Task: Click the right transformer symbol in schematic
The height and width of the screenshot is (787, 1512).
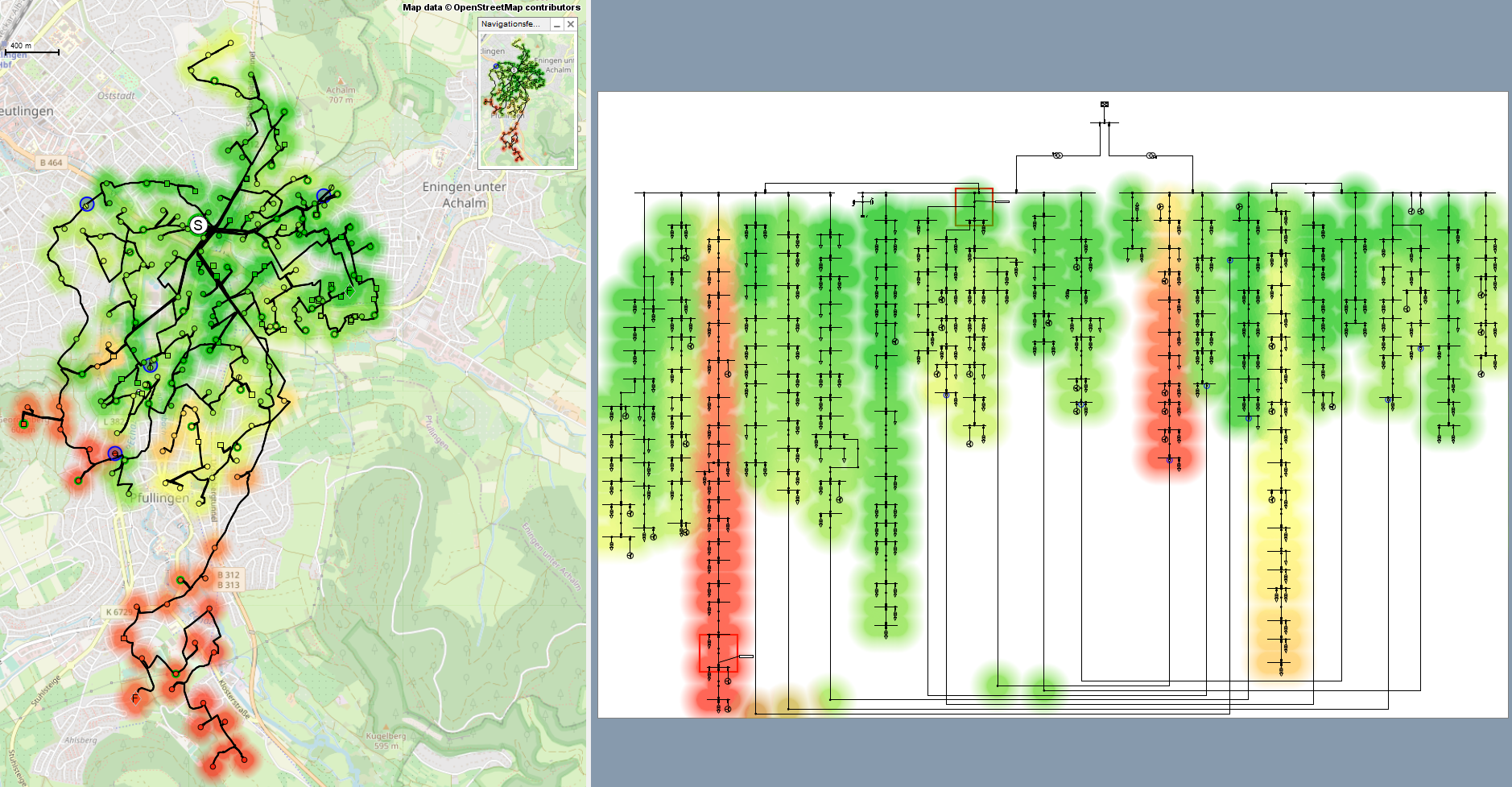Action: (x=1151, y=155)
